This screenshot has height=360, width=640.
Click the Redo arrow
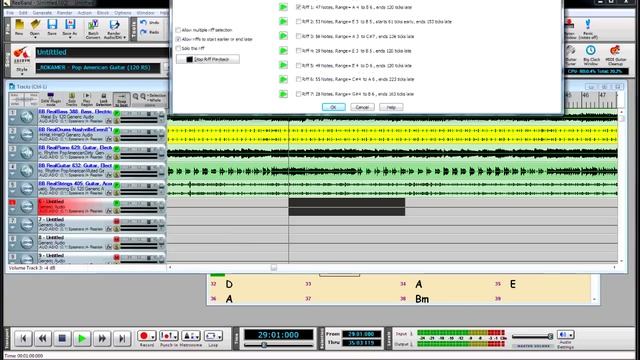coord(143,32)
